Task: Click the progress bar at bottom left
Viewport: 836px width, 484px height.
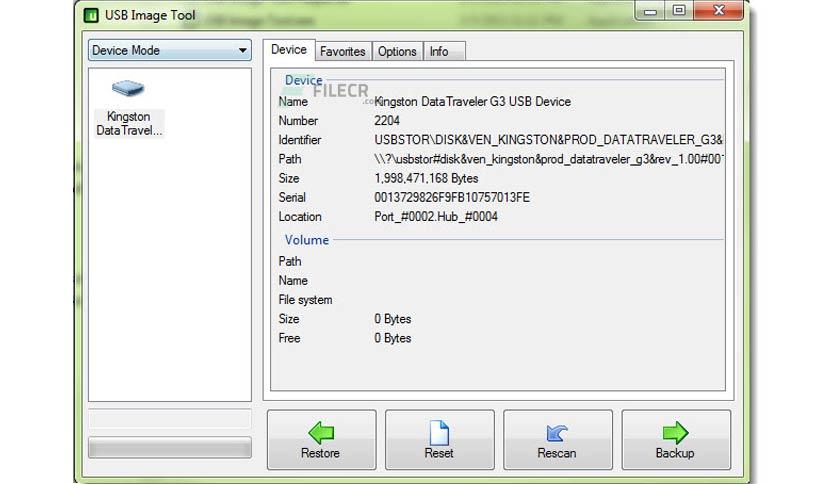Action: pyautogui.click(x=170, y=448)
